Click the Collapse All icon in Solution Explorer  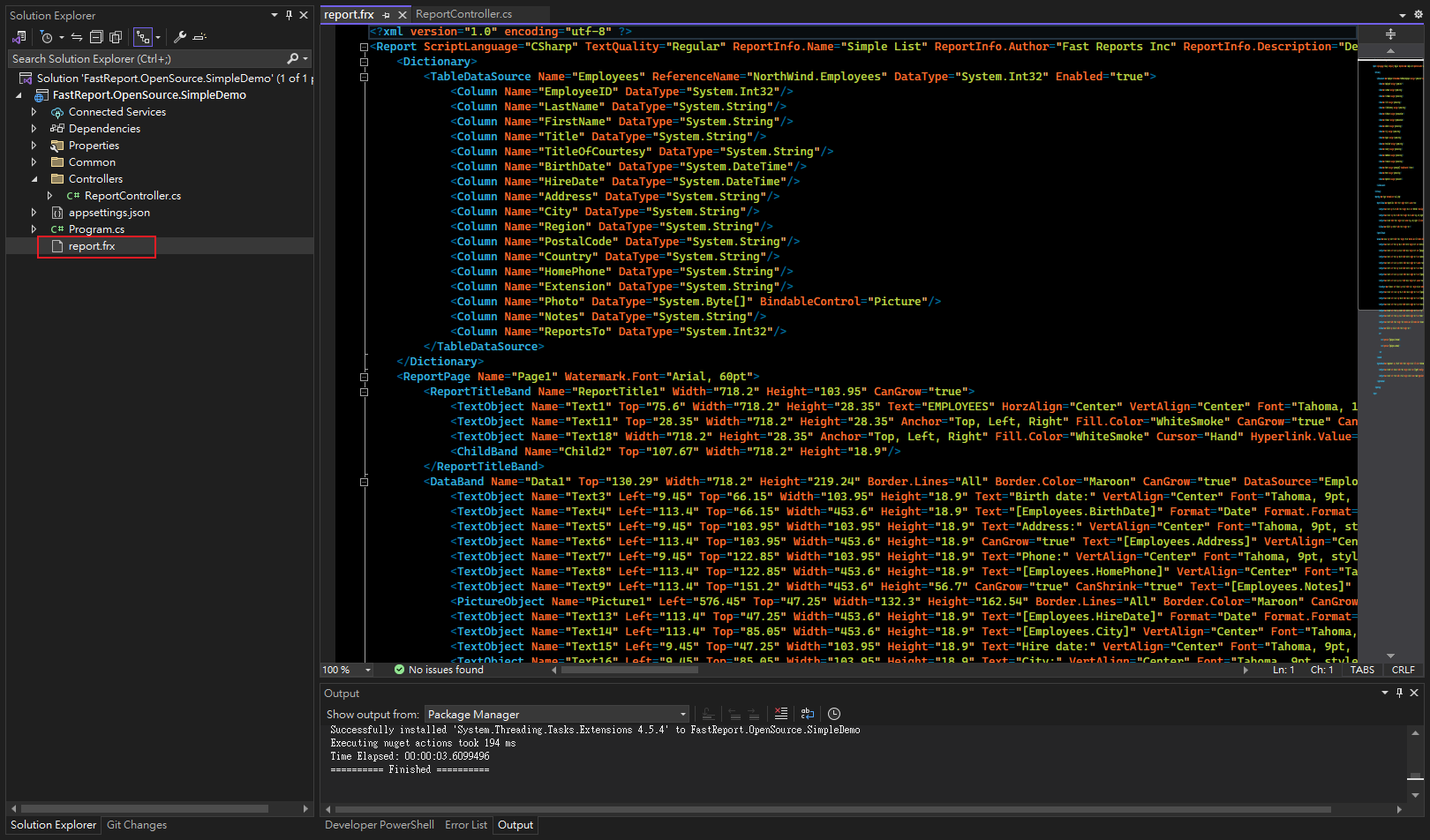pyautogui.click(x=96, y=37)
